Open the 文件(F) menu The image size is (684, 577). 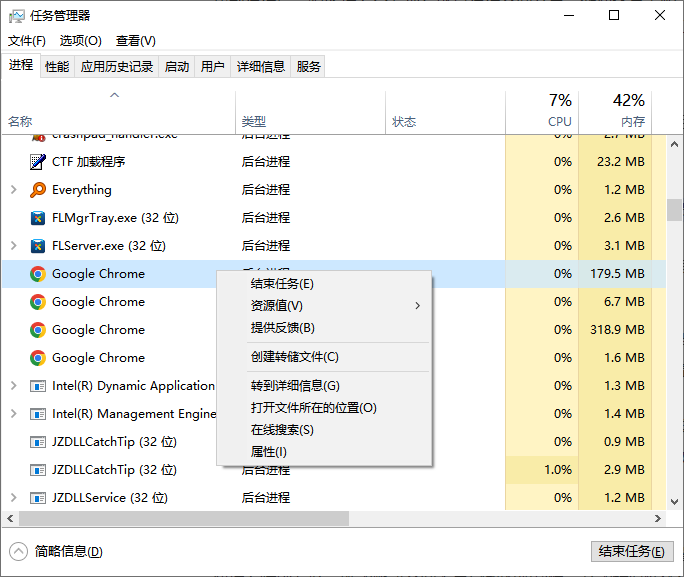click(27, 41)
